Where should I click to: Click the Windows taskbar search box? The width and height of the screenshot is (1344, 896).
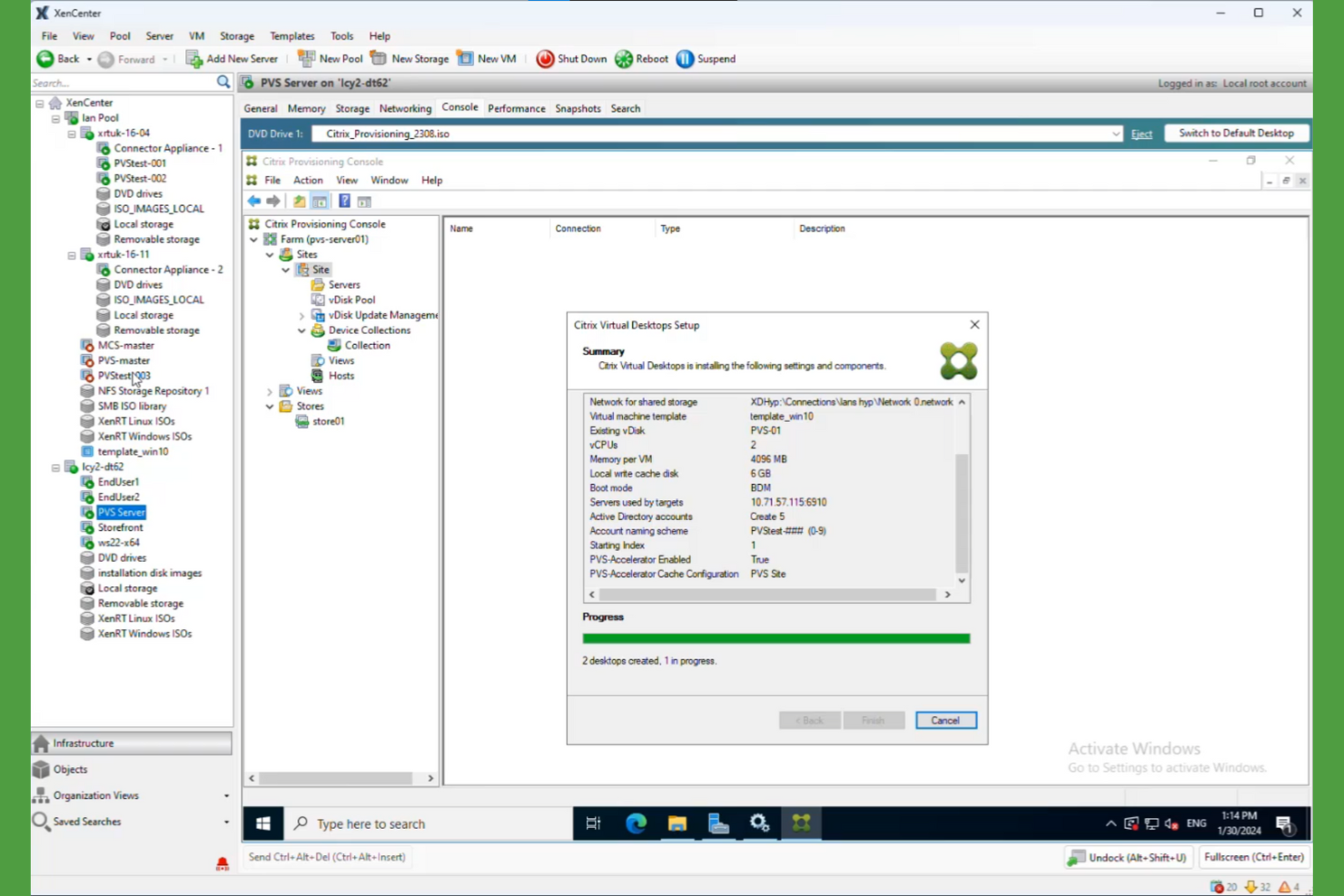(429, 823)
